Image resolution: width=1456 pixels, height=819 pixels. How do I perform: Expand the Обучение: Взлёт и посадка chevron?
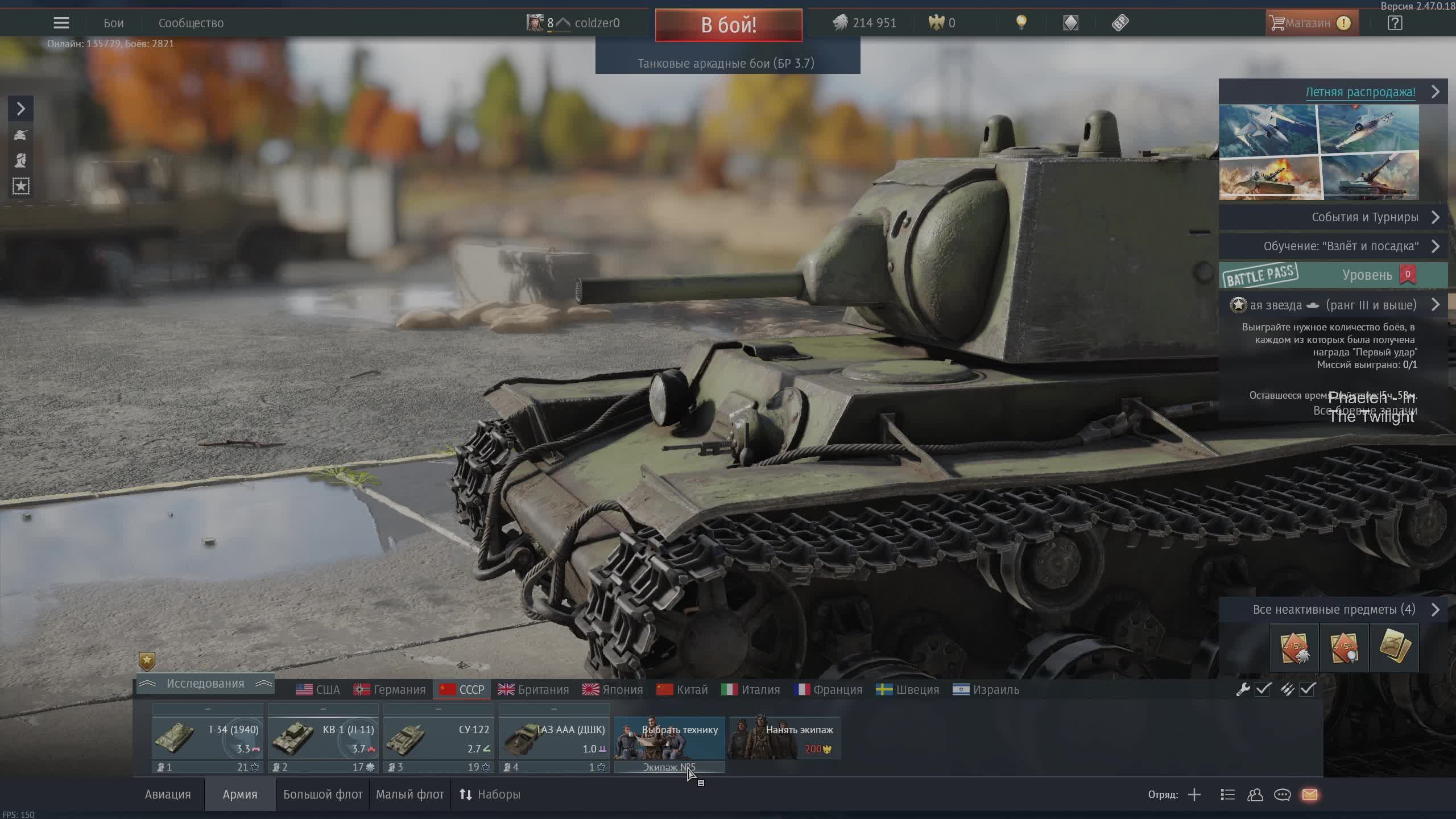coord(1435,246)
